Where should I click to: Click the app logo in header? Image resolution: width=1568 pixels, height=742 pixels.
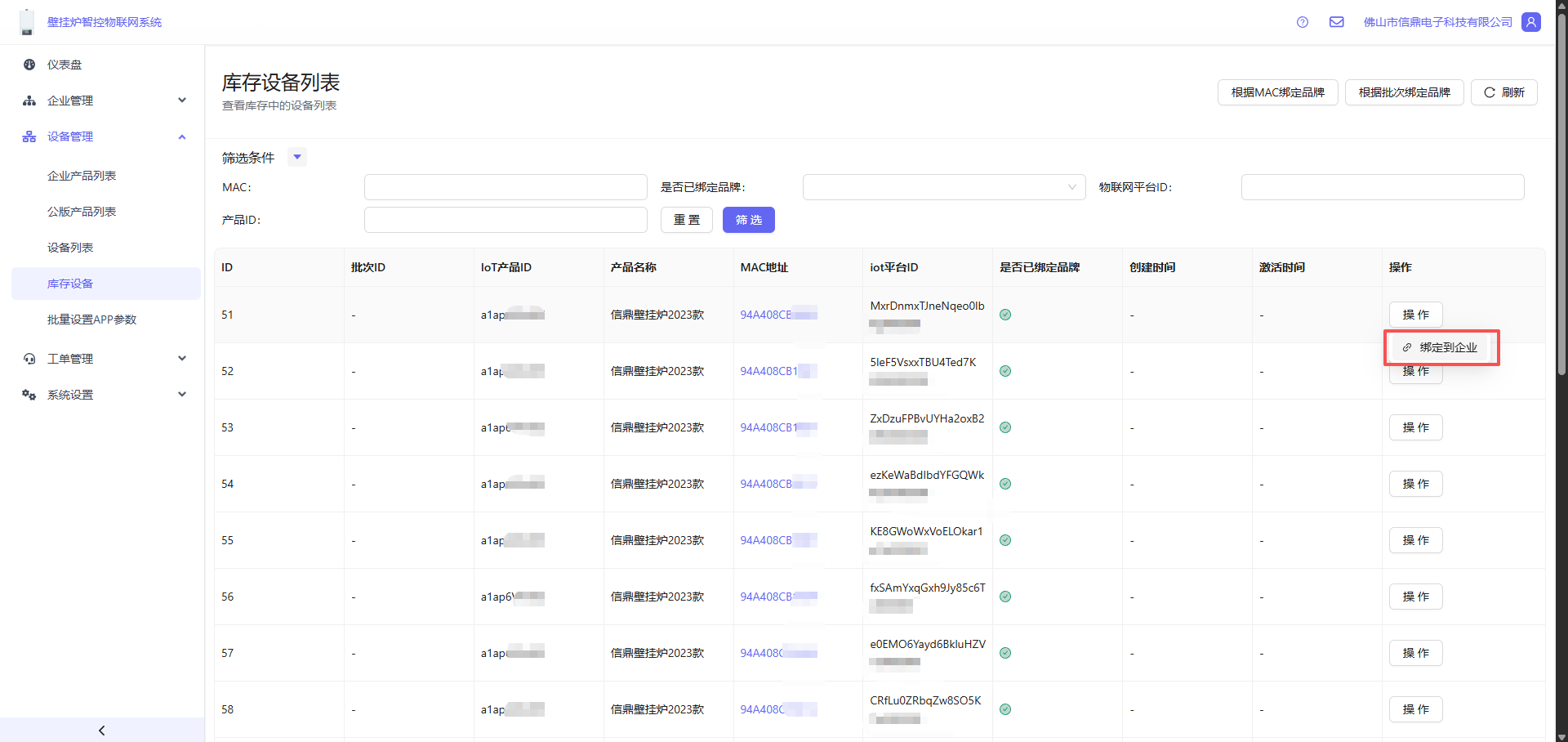(27, 22)
